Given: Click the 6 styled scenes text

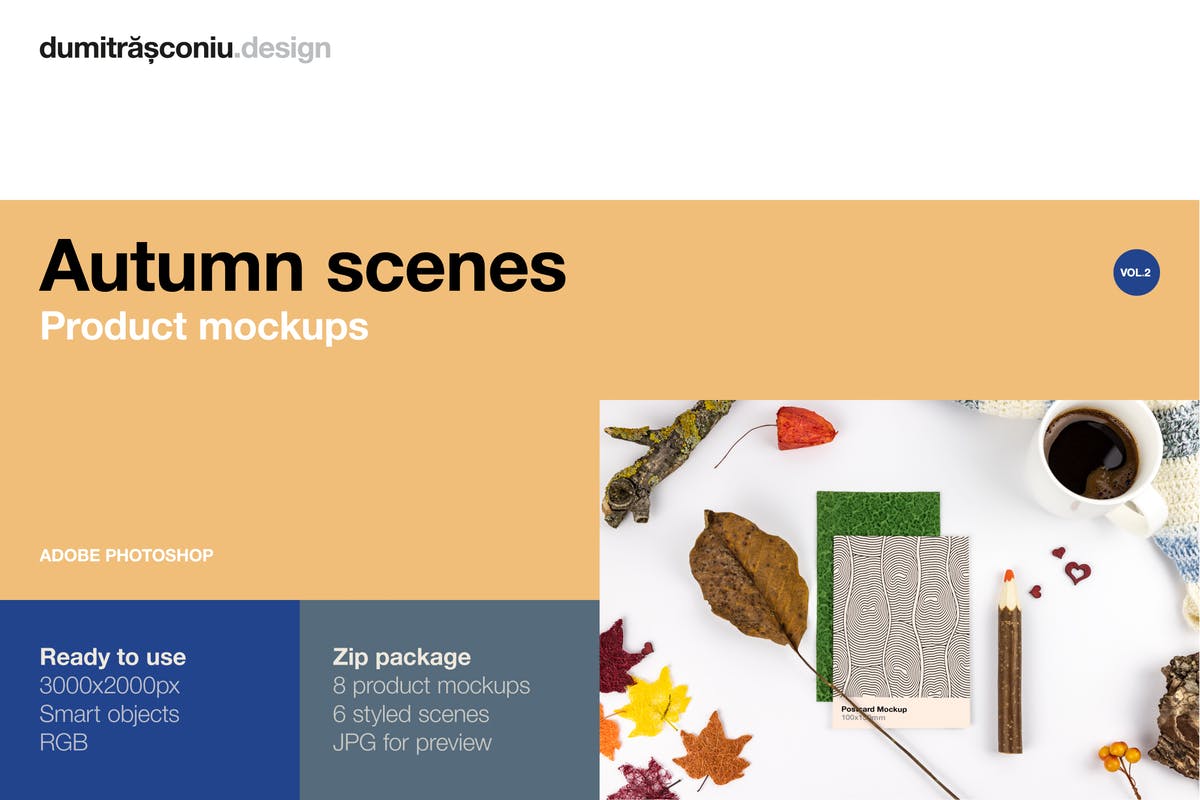Looking at the screenshot, I should (411, 714).
